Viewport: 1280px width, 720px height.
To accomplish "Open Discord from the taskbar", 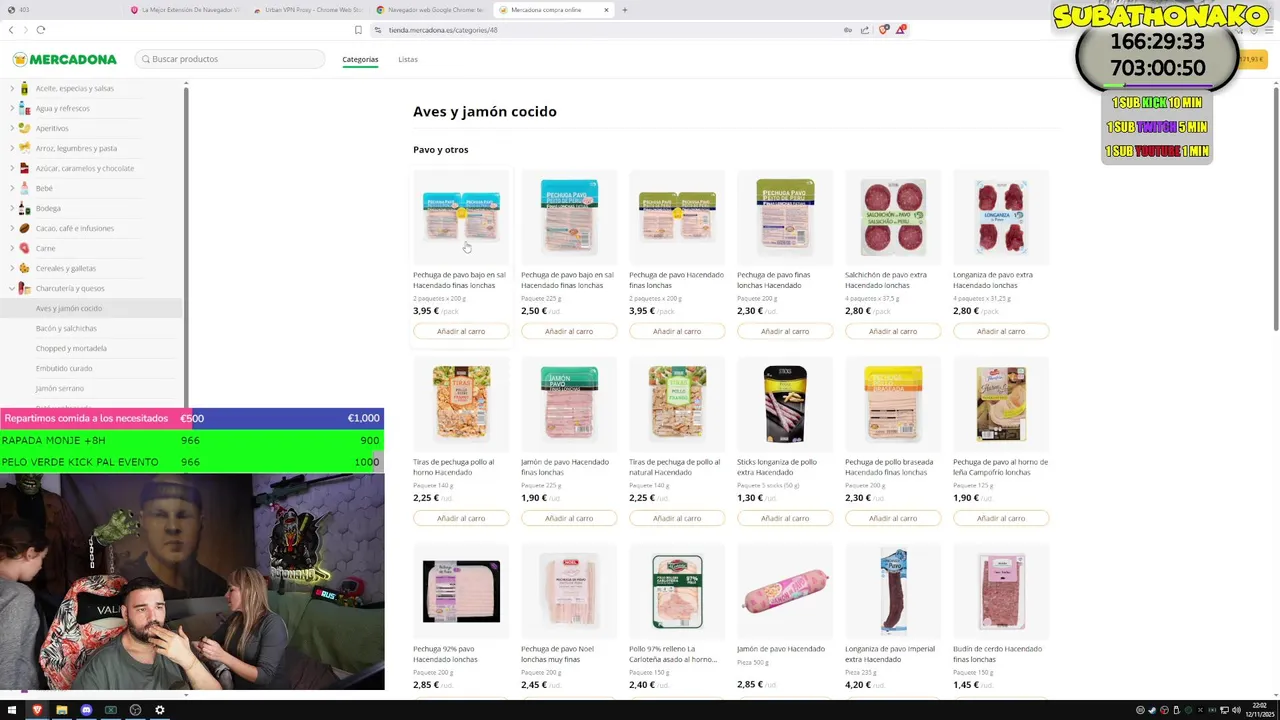I will coord(86,710).
